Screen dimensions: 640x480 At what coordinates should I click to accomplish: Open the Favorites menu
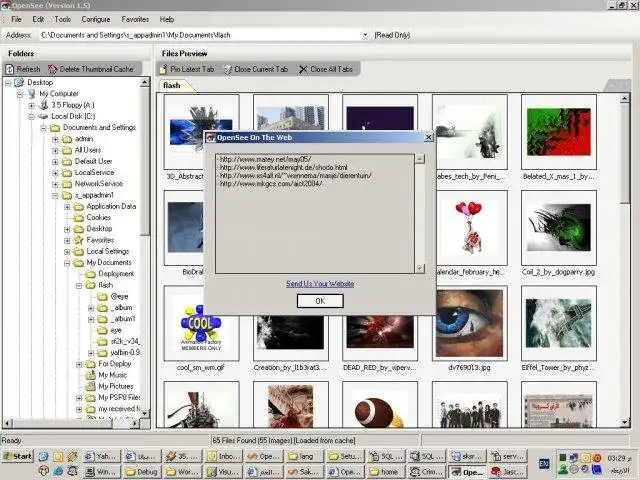pos(135,19)
